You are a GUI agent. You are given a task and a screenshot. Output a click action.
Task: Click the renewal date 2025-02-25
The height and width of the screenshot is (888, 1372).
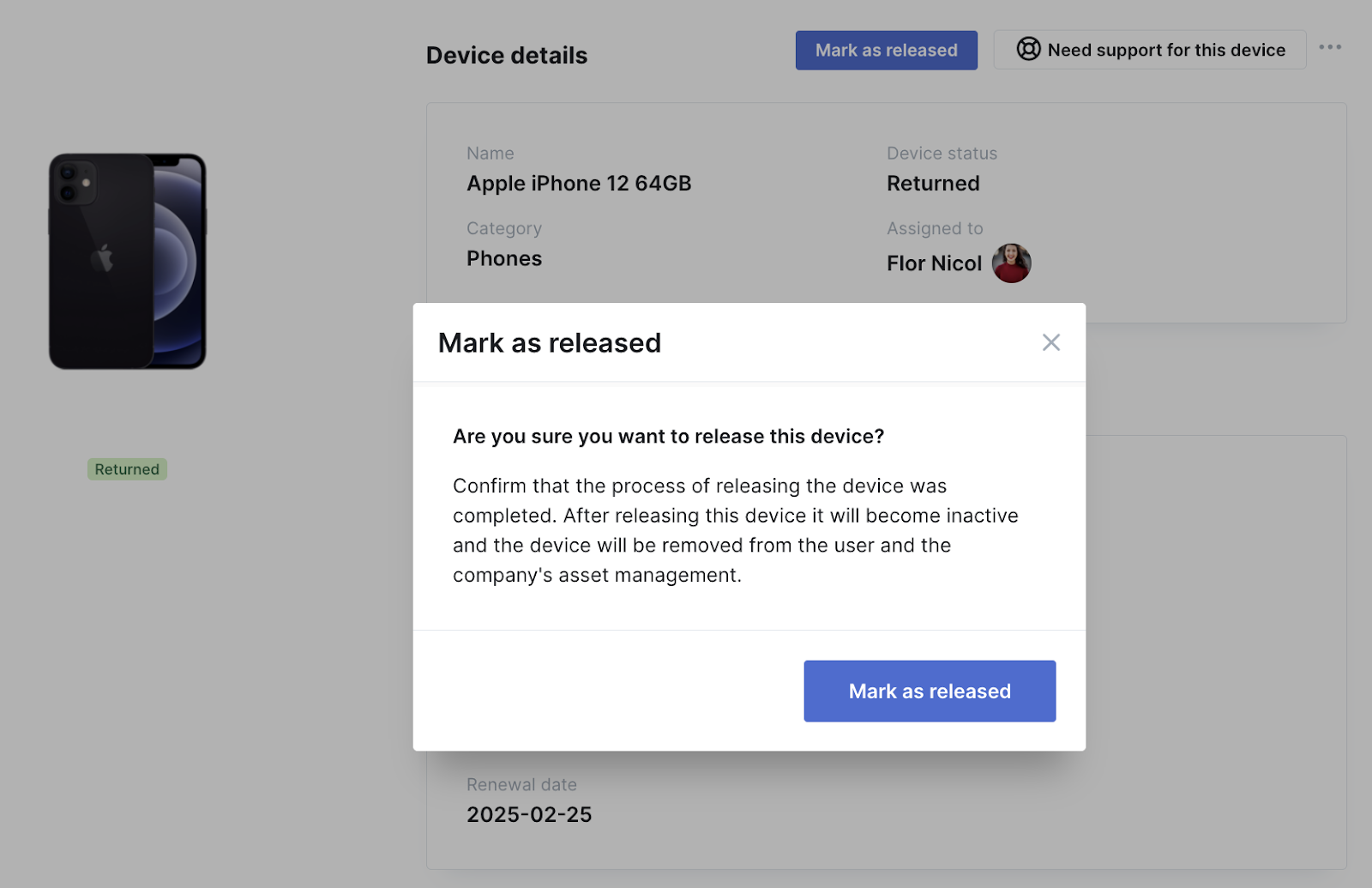pyautogui.click(x=529, y=814)
